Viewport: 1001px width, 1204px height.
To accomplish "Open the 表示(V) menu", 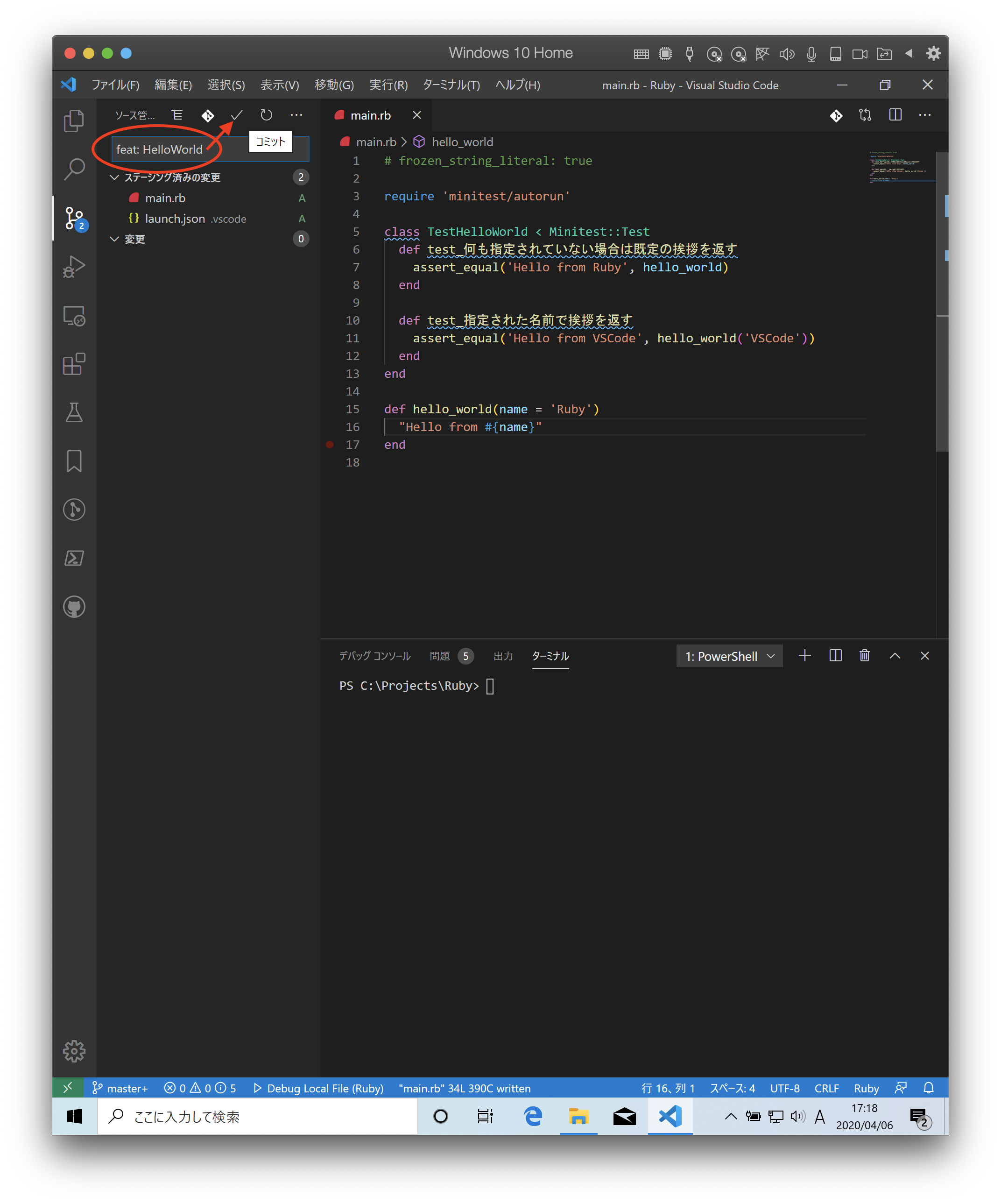I will coord(279,85).
